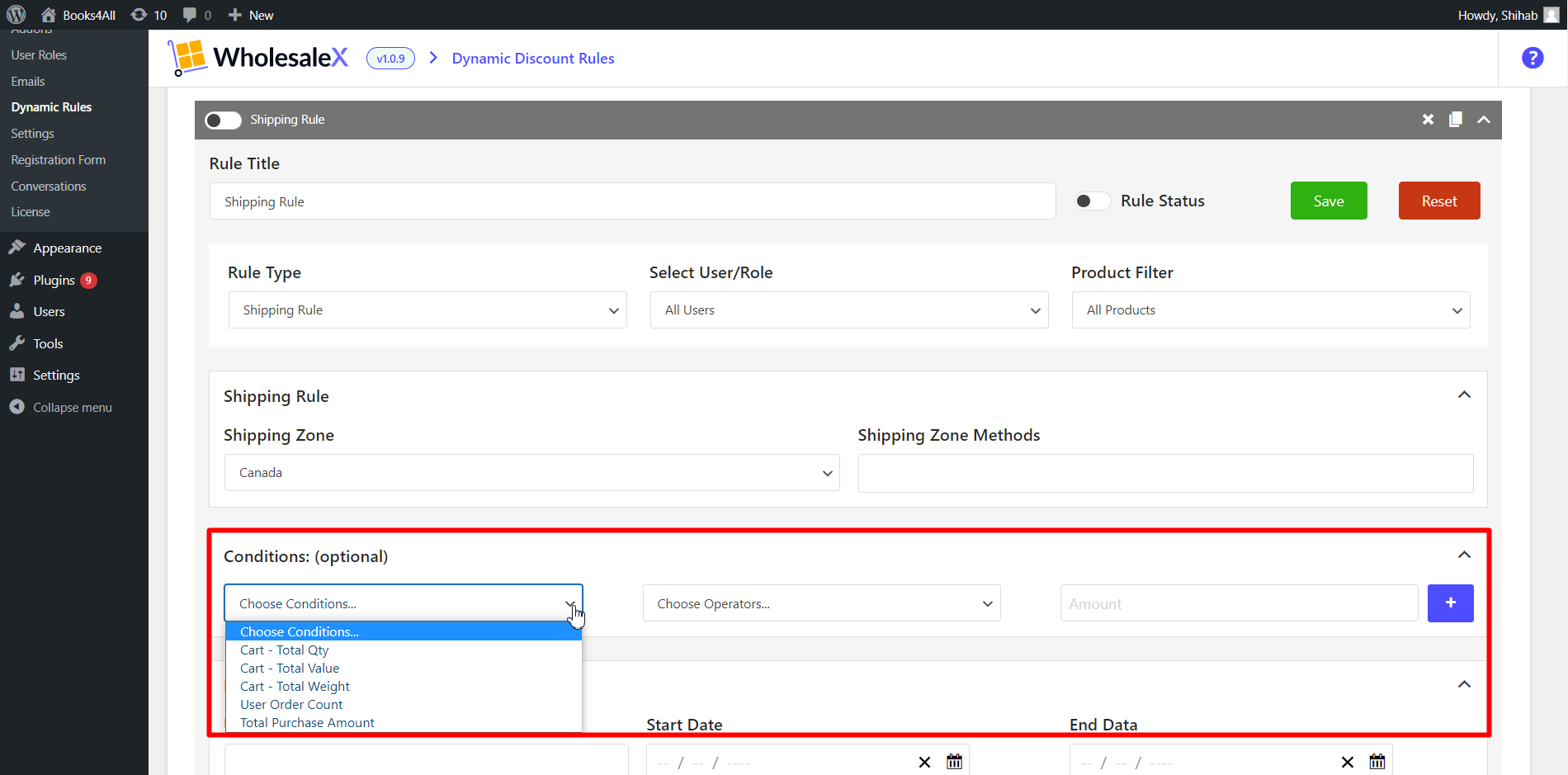Open Dynamic Discount Rules breadcrumb
The width and height of the screenshot is (1568, 775).
pos(533,59)
